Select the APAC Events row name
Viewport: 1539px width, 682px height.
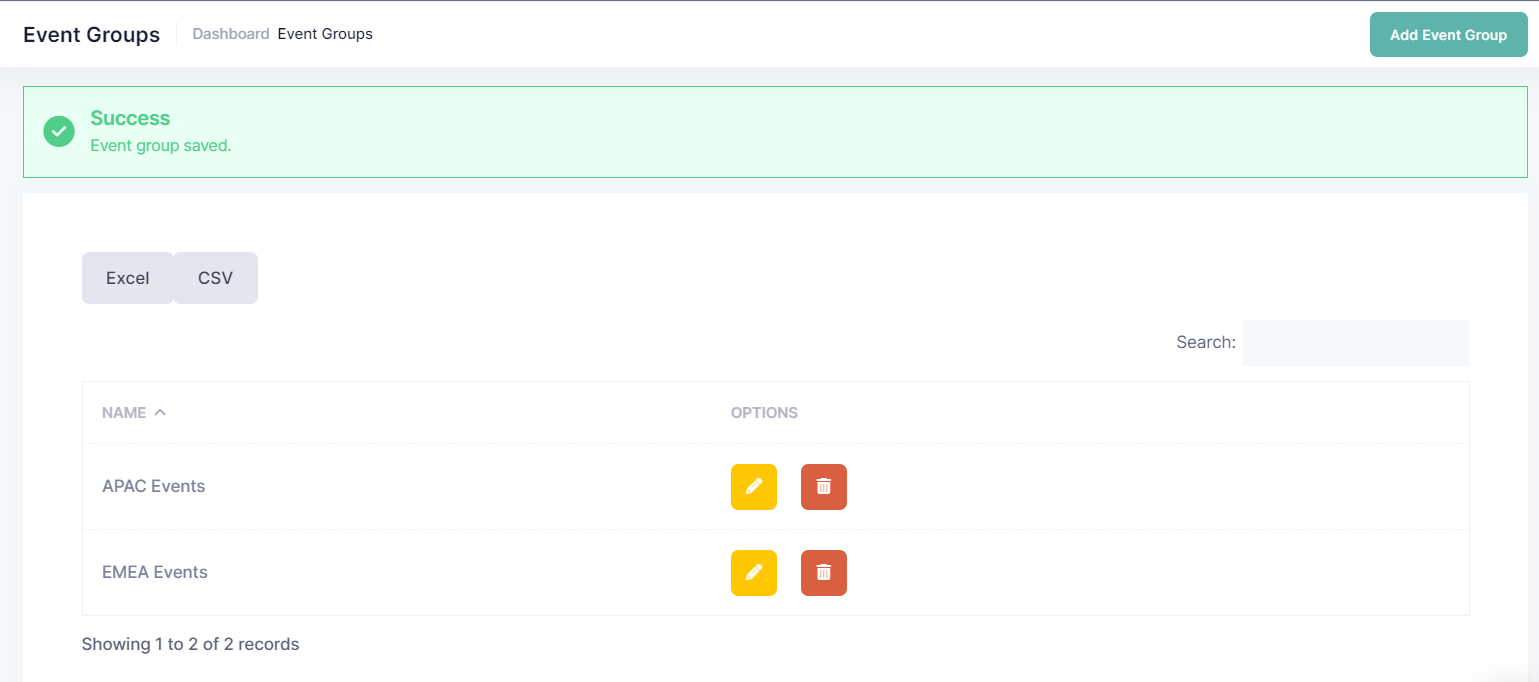point(153,487)
